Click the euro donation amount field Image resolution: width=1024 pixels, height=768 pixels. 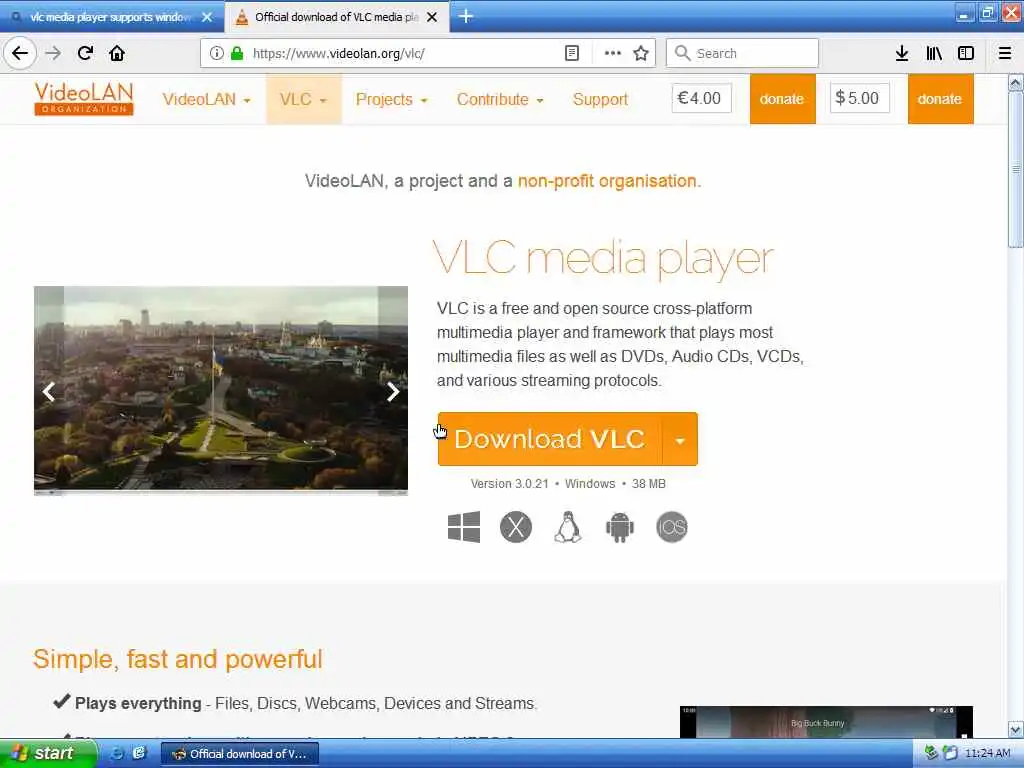pyautogui.click(x=701, y=98)
